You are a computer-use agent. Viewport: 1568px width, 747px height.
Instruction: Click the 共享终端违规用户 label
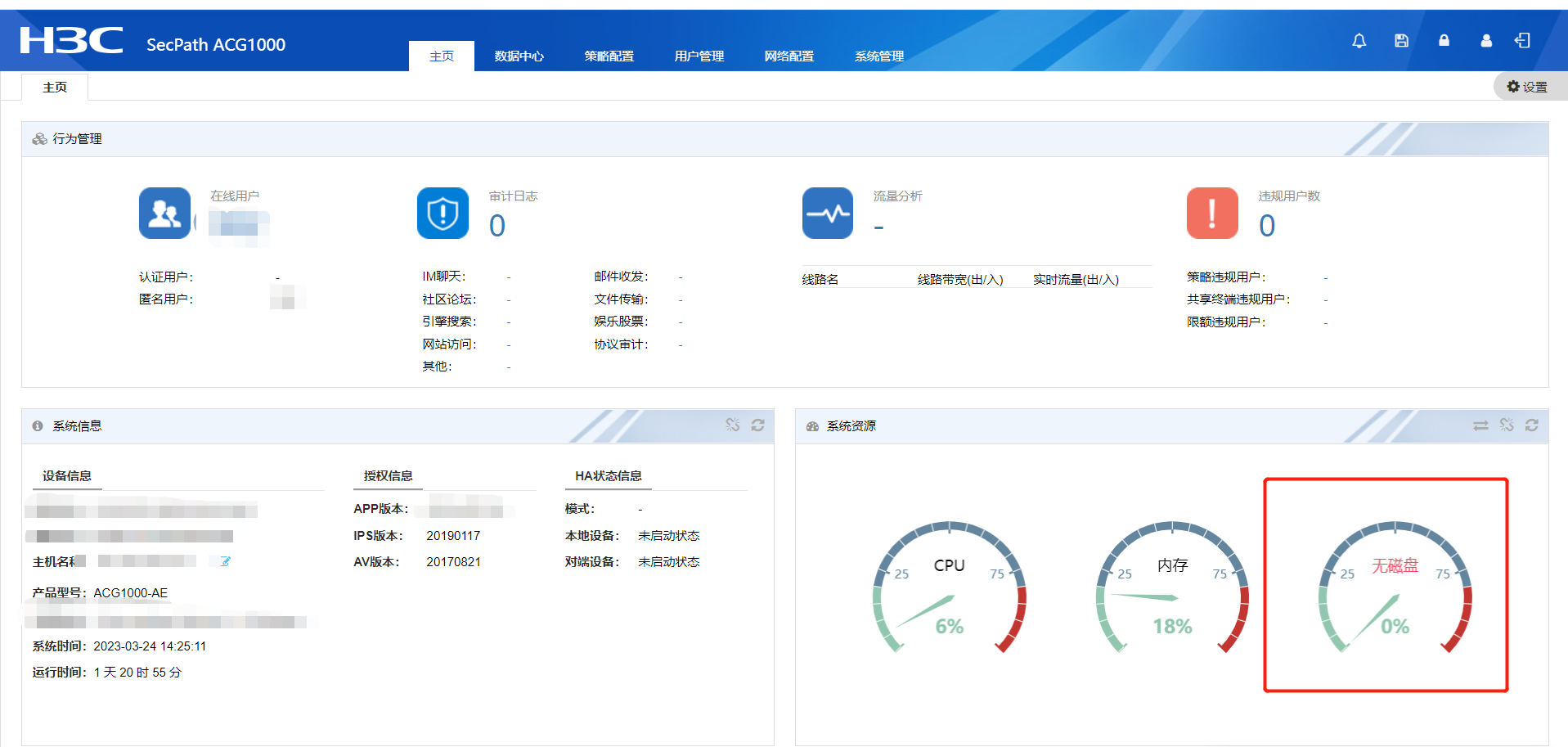[x=1238, y=299]
